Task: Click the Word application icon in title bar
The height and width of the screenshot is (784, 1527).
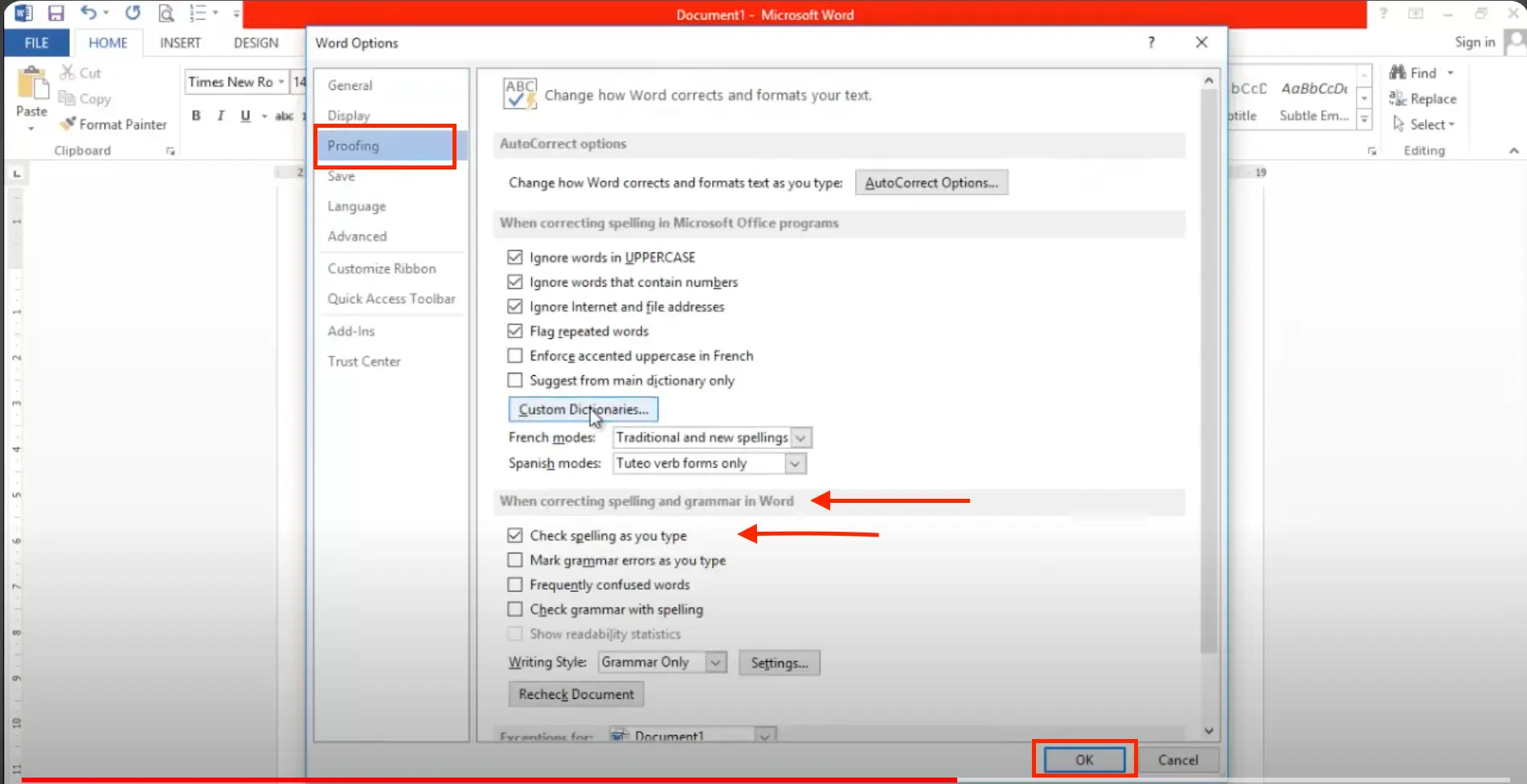Action: [x=23, y=13]
